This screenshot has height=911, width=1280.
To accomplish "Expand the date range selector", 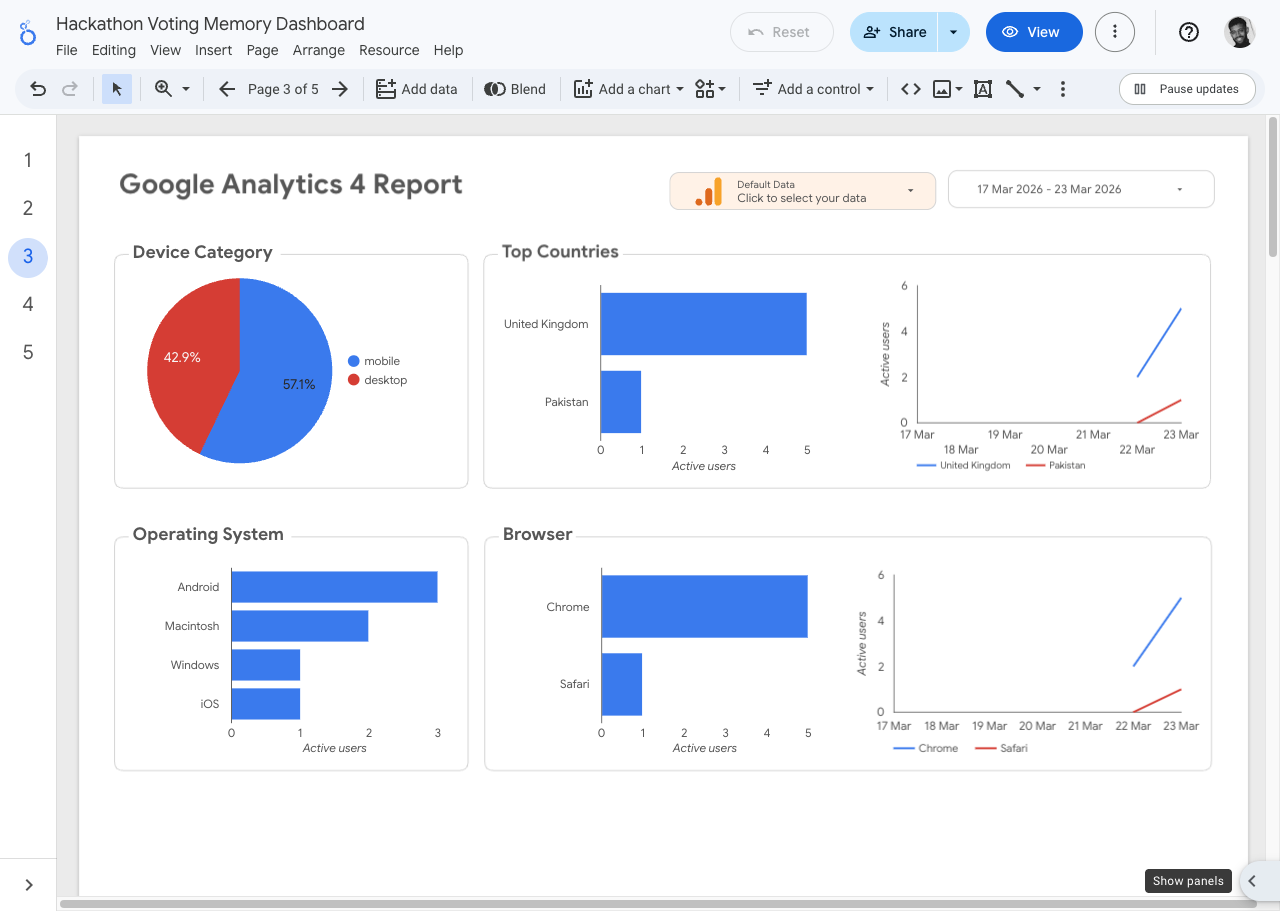I will coord(1080,189).
